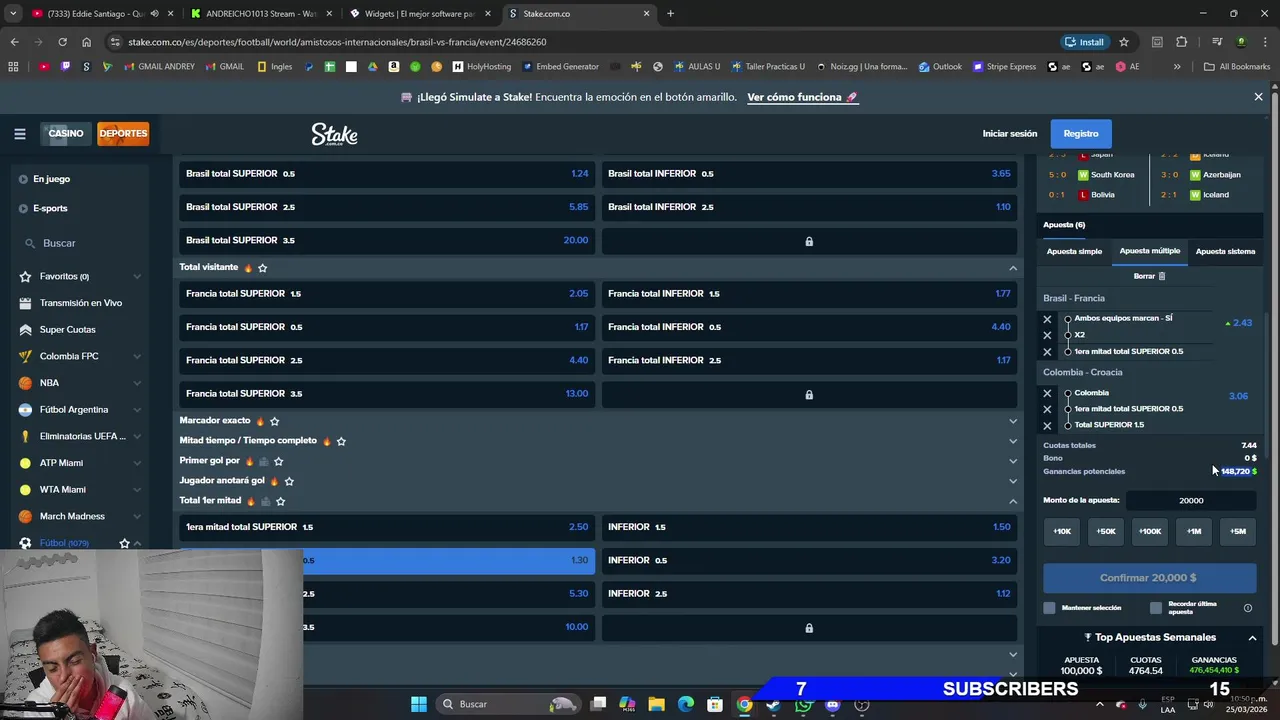1280x720 pixels.
Task: Favorite Total 1er mitad market star
Action: (x=281, y=501)
